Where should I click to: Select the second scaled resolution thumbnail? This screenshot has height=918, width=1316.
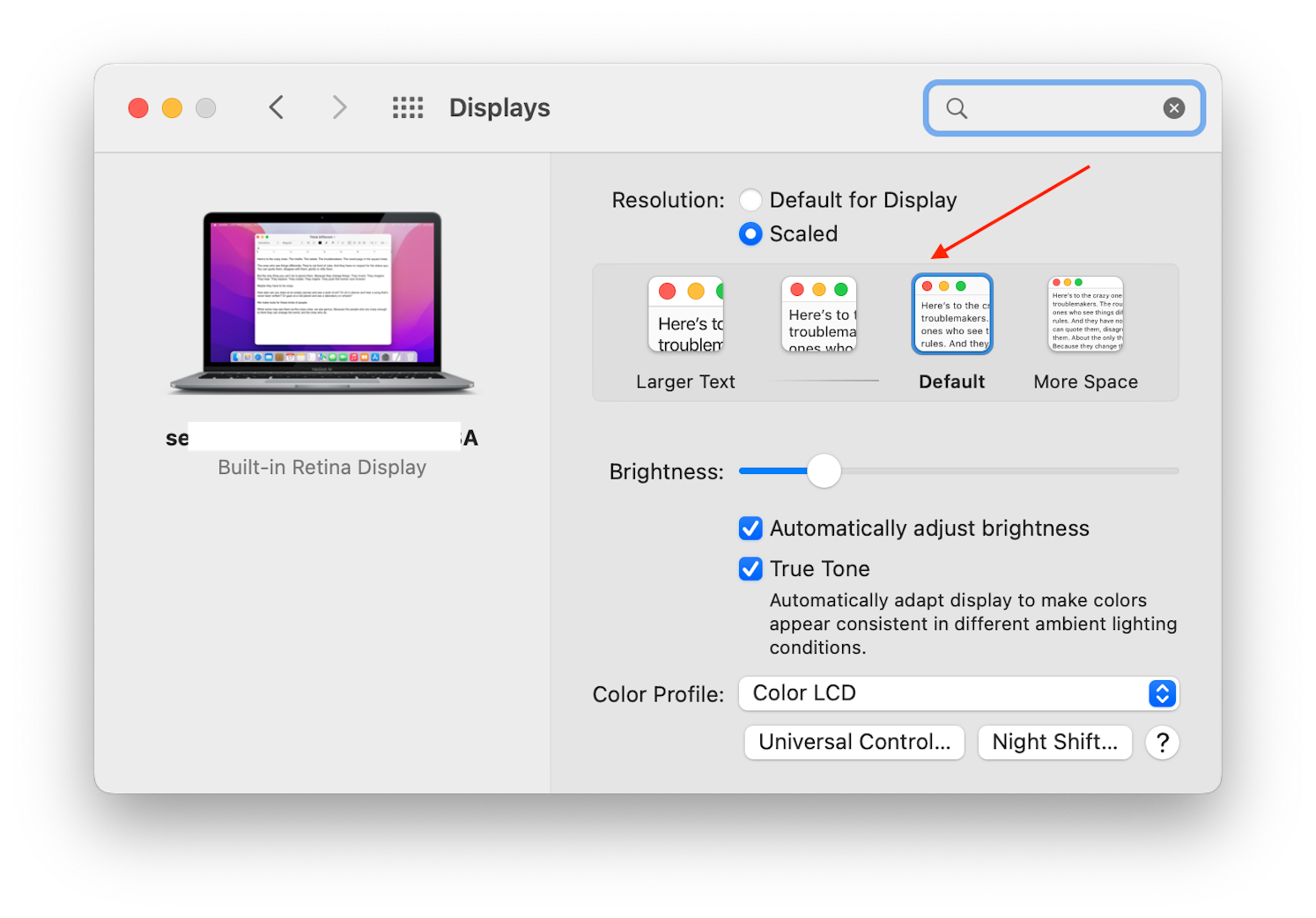818,315
